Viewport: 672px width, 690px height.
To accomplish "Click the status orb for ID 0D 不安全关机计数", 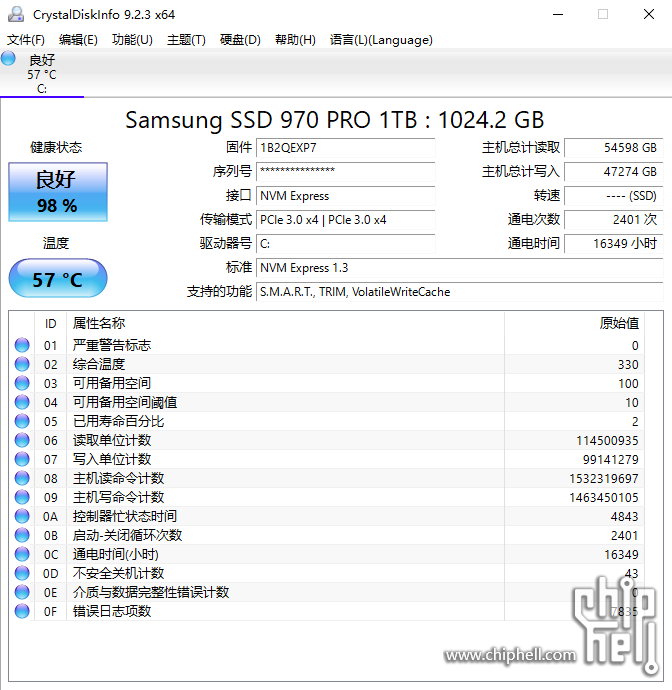I will (x=22, y=573).
